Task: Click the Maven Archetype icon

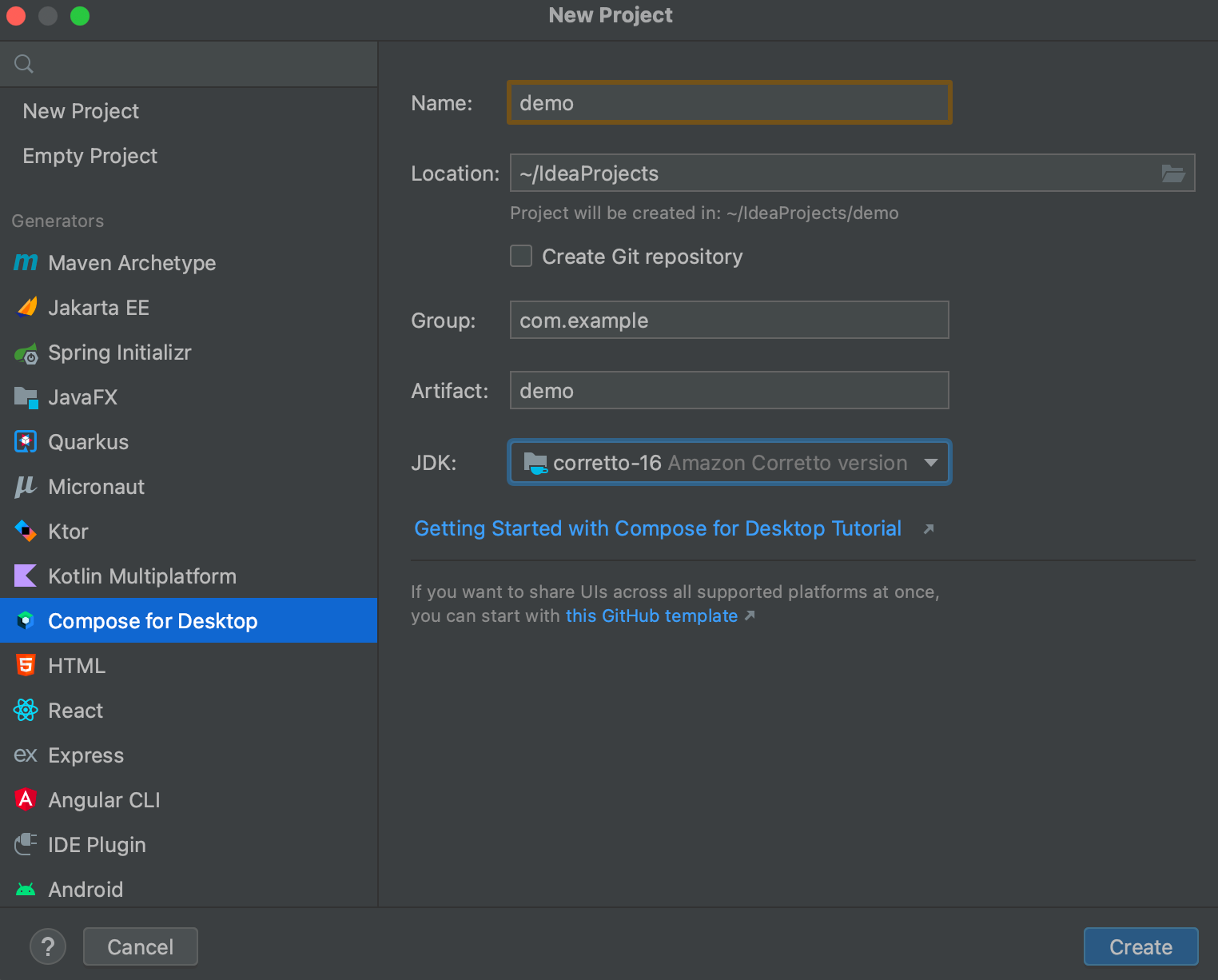Action: point(26,262)
